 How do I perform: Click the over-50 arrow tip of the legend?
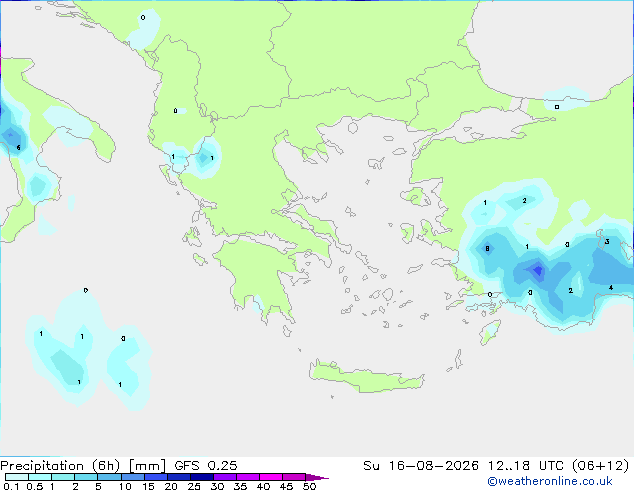(x=317, y=477)
